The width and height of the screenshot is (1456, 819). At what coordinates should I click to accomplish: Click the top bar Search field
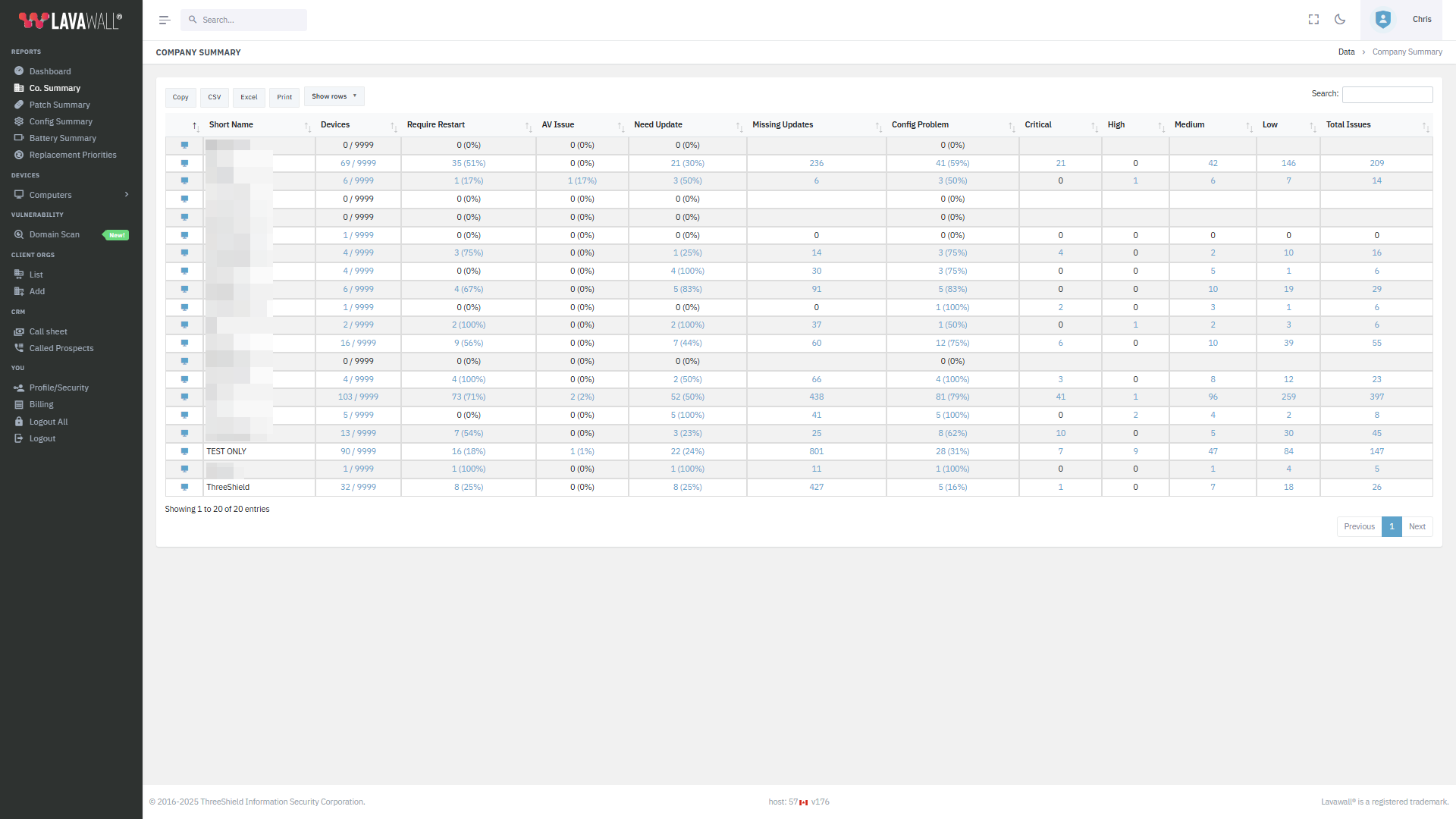coord(244,20)
